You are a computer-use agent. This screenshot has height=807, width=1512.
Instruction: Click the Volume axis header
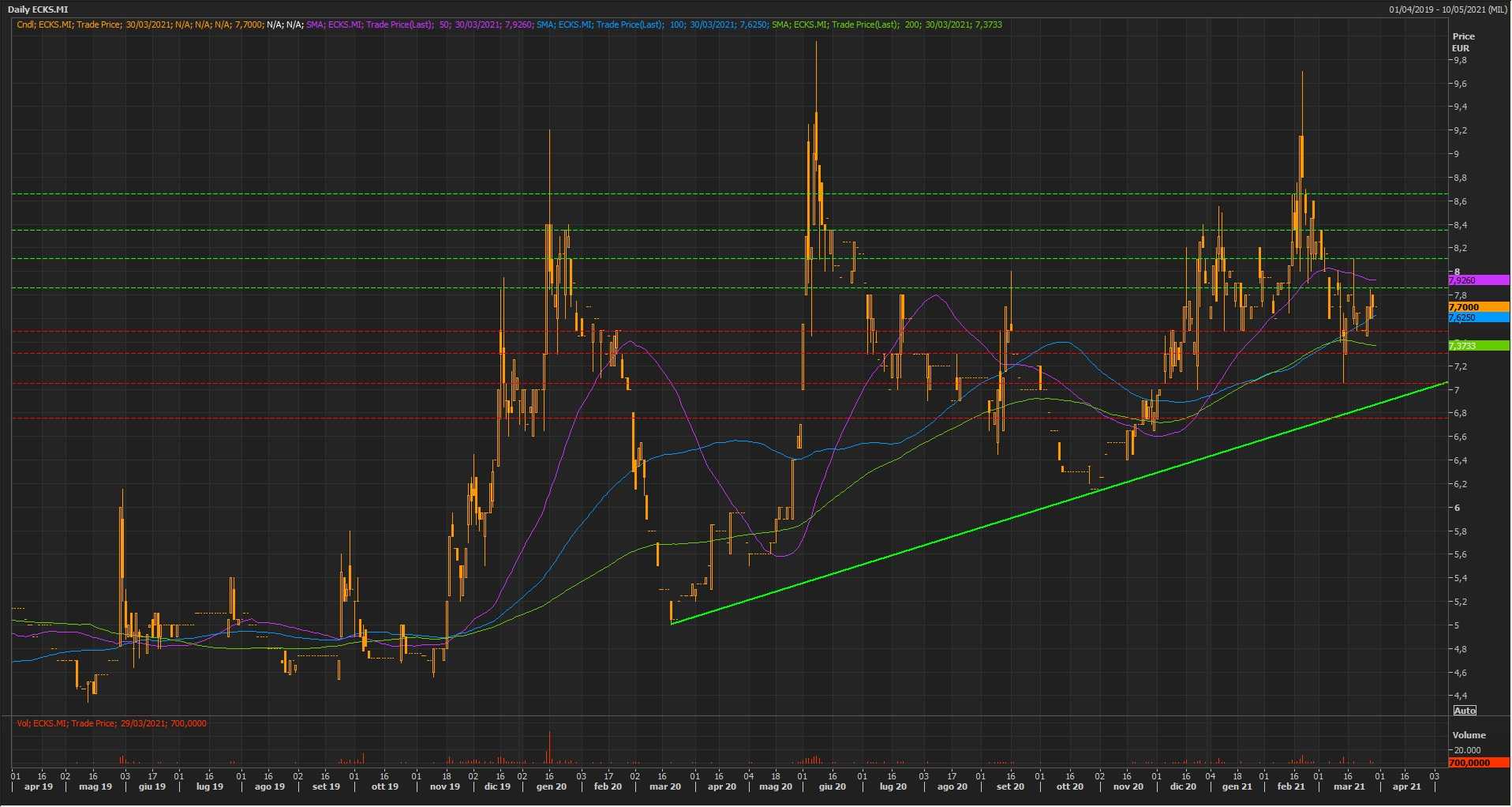(x=1469, y=735)
